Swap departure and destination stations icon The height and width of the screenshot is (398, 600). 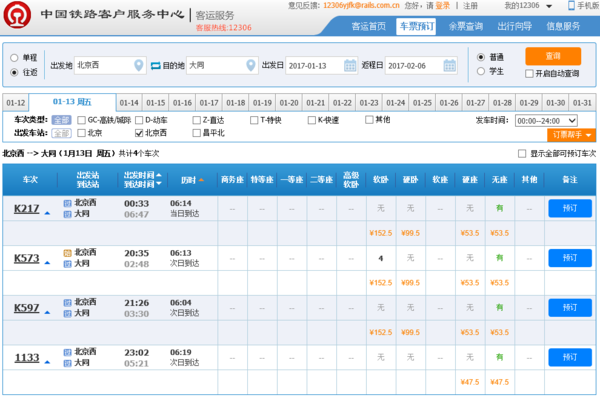click(x=155, y=66)
